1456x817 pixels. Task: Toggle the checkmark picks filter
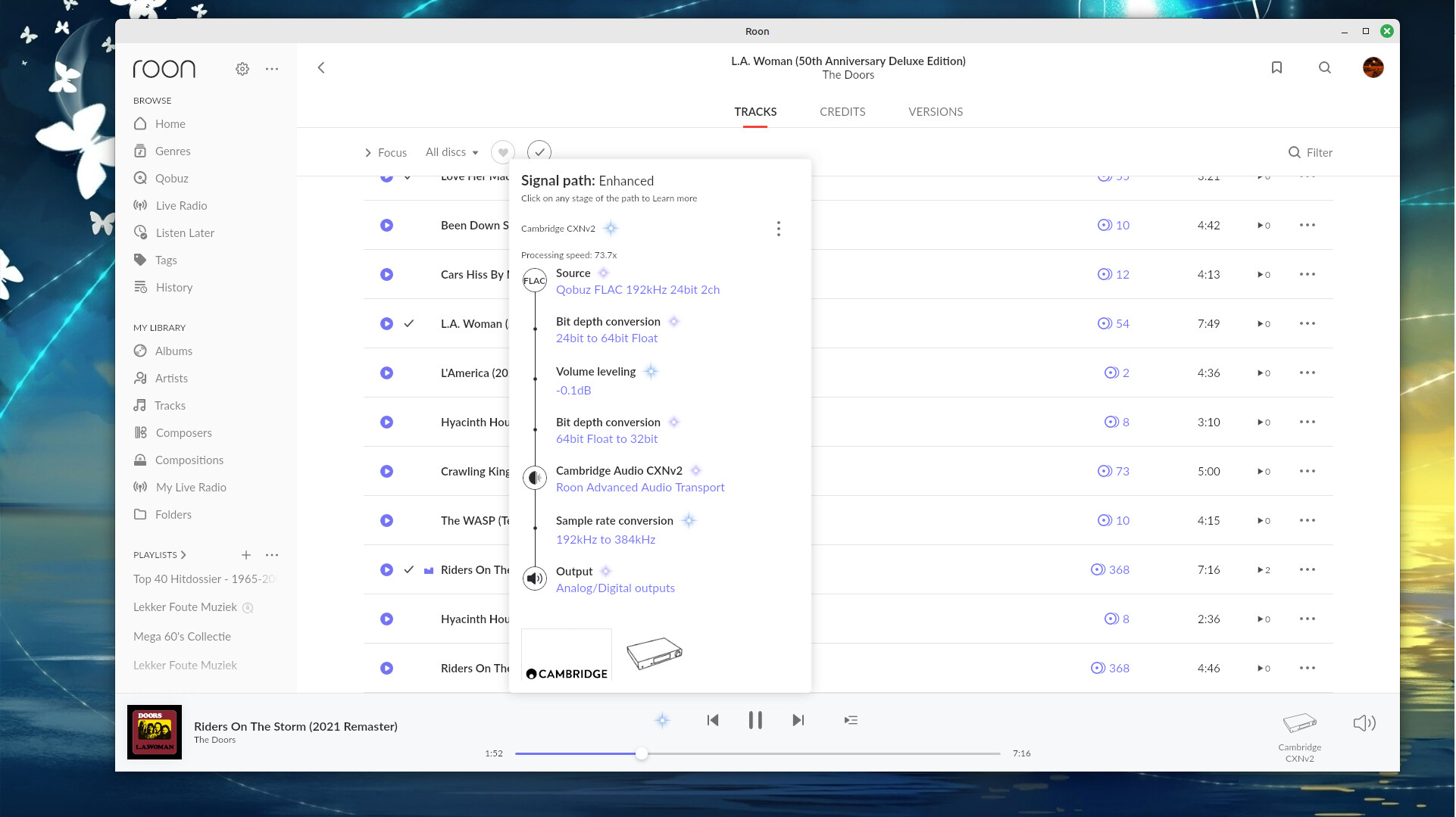(539, 152)
